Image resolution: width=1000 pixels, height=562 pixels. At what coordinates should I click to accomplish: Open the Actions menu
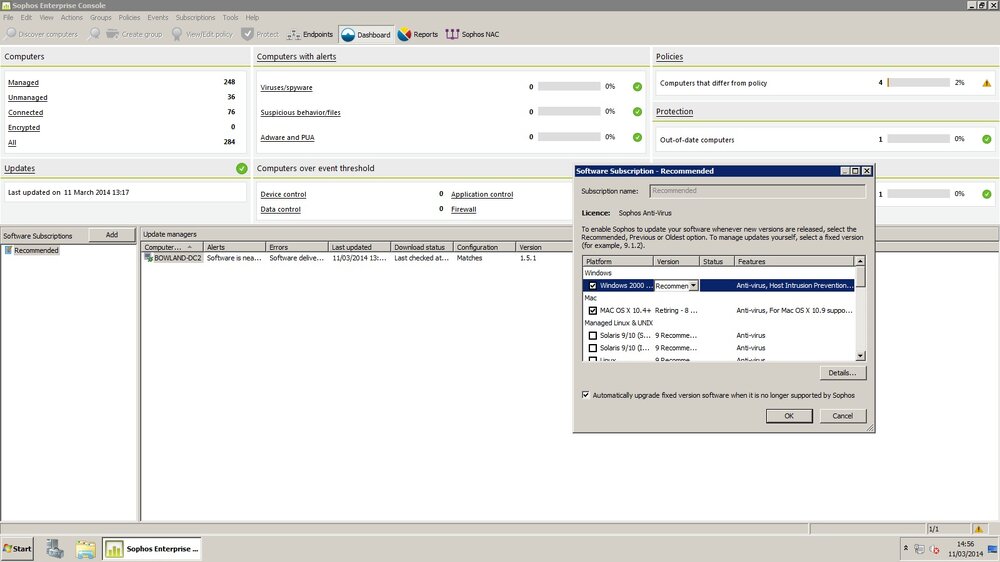pyautogui.click(x=71, y=17)
